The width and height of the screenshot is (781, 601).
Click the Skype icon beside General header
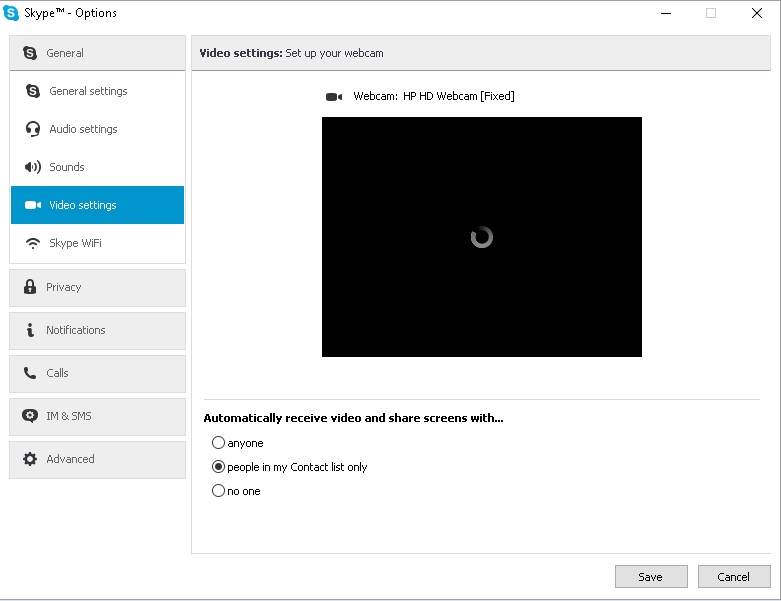point(30,53)
